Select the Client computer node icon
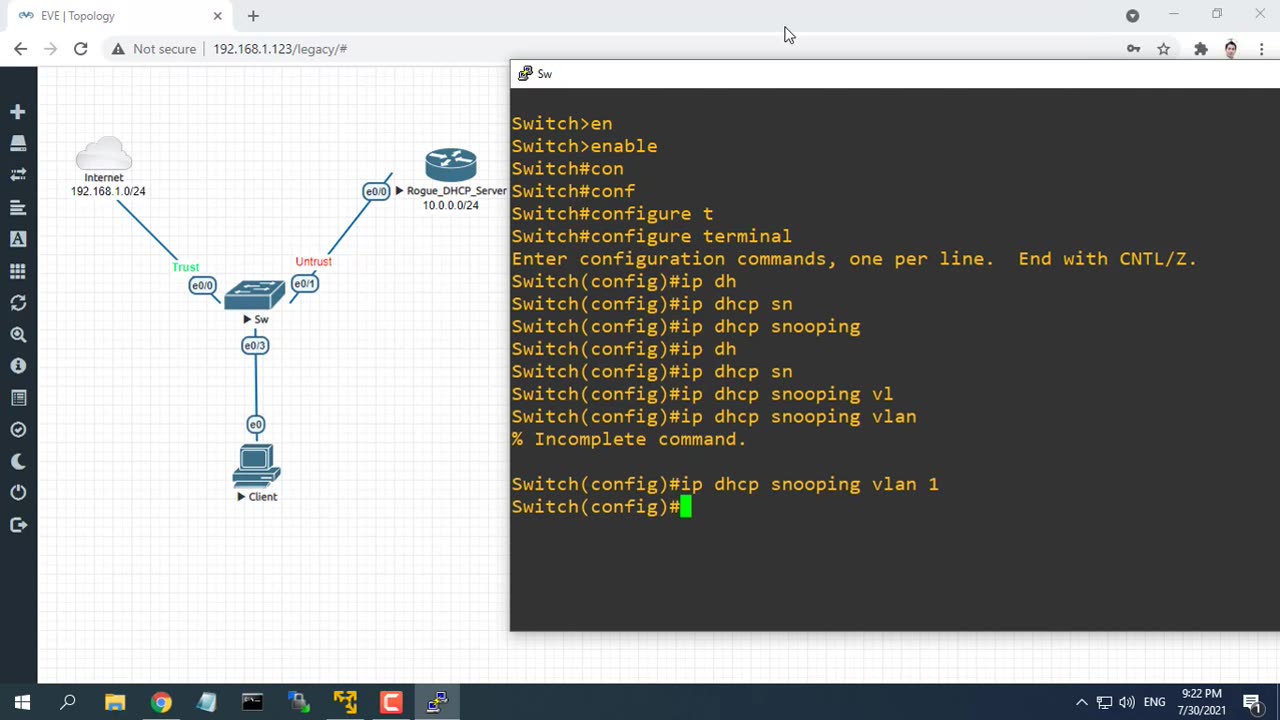1280x720 pixels. tap(257, 466)
